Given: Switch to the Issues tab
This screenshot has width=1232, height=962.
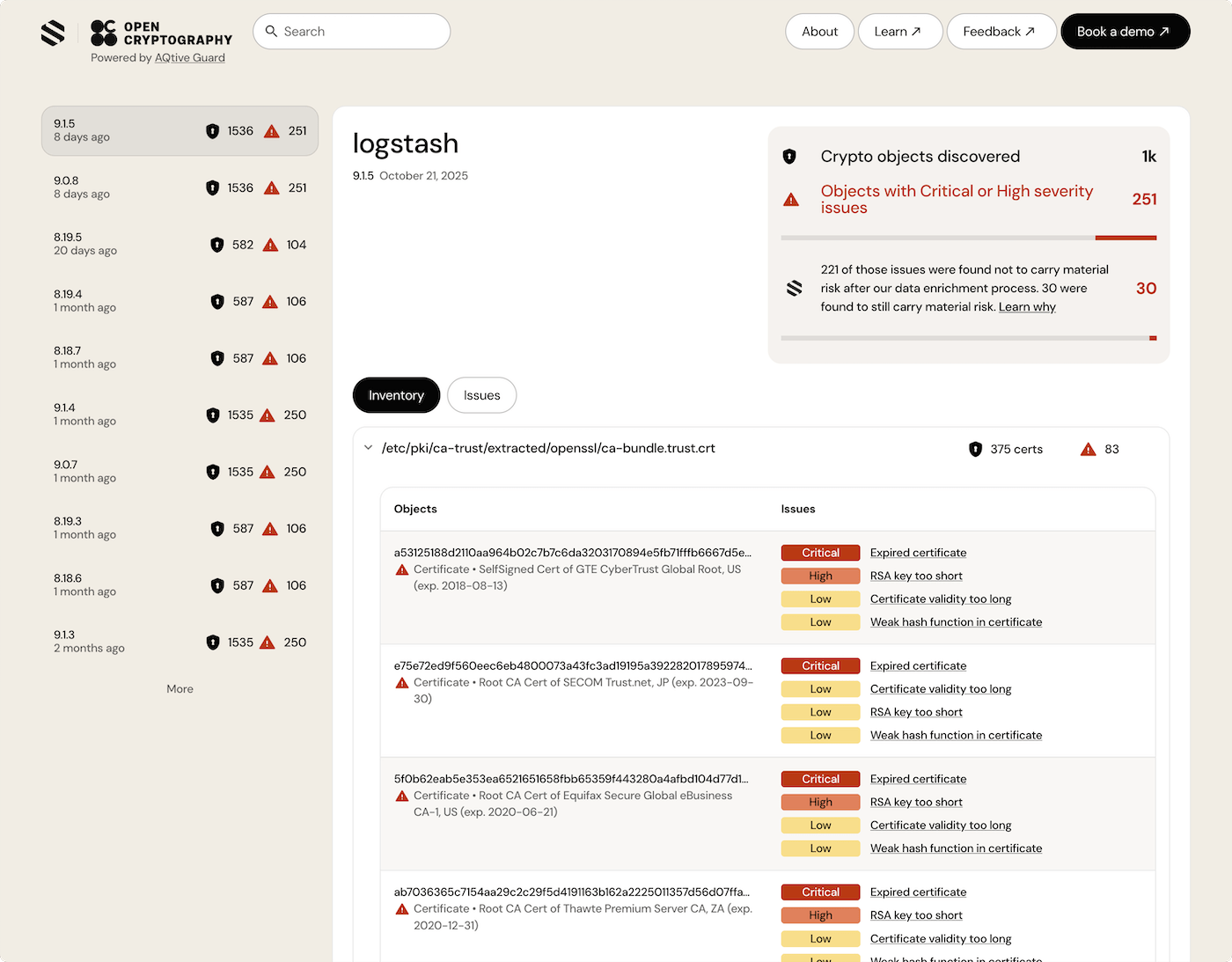Looking at the screenshot, I should (x=482, y=395).
